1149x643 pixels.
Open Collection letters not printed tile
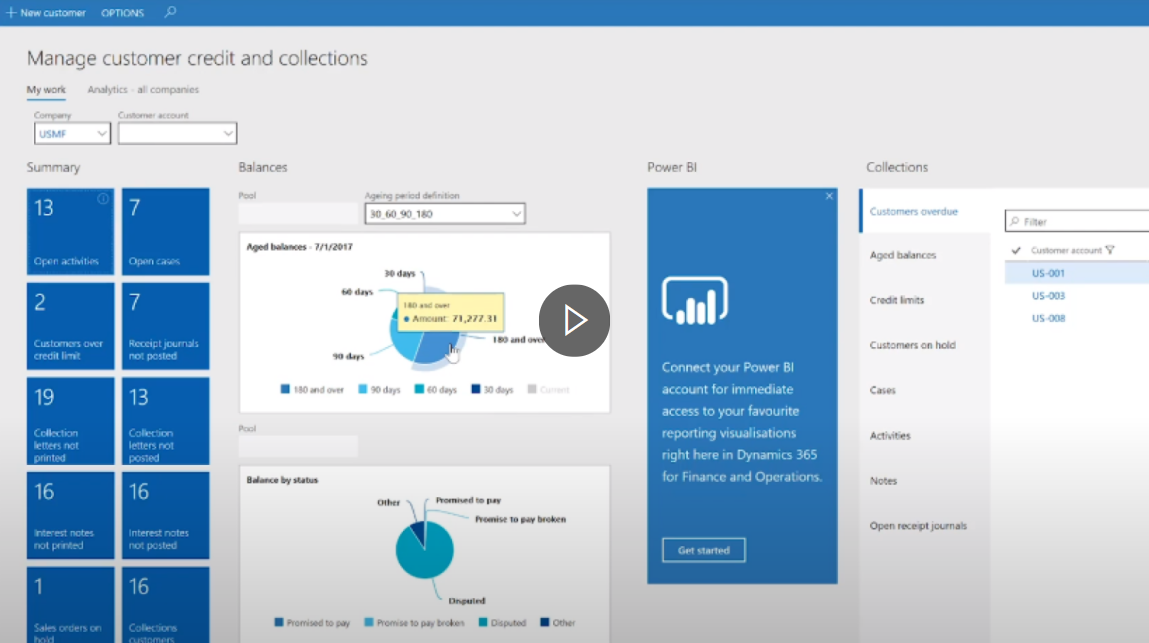(70, 421)
